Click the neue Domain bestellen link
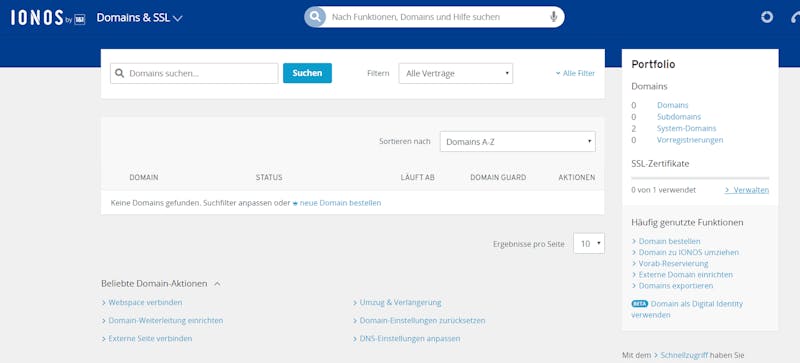The image size is (800, 363). point(337,203)
